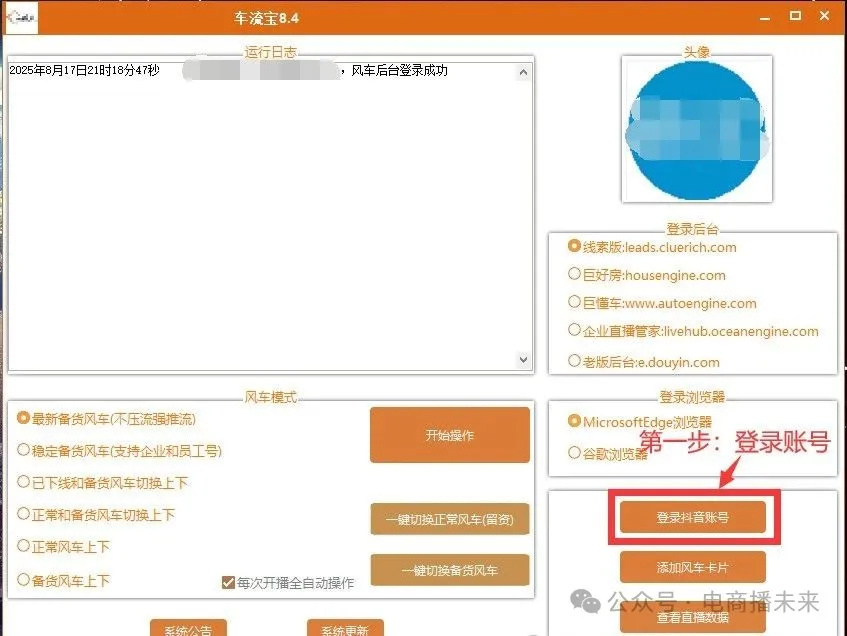This screenshot has height=636, width=847.
Task: Select MicrosoftEdge浏览器 as login browser
Action: [574, 421]
